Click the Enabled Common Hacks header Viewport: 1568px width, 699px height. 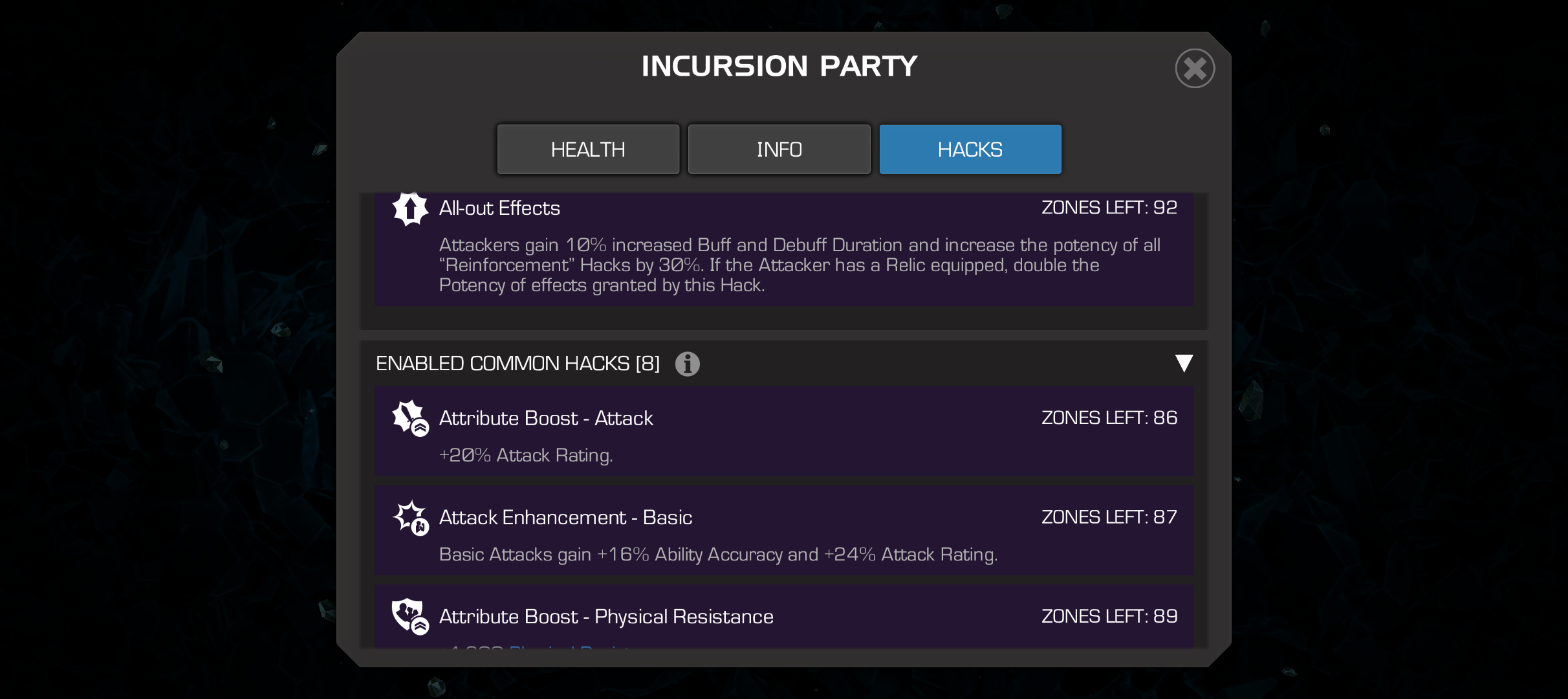click(517, 364)
